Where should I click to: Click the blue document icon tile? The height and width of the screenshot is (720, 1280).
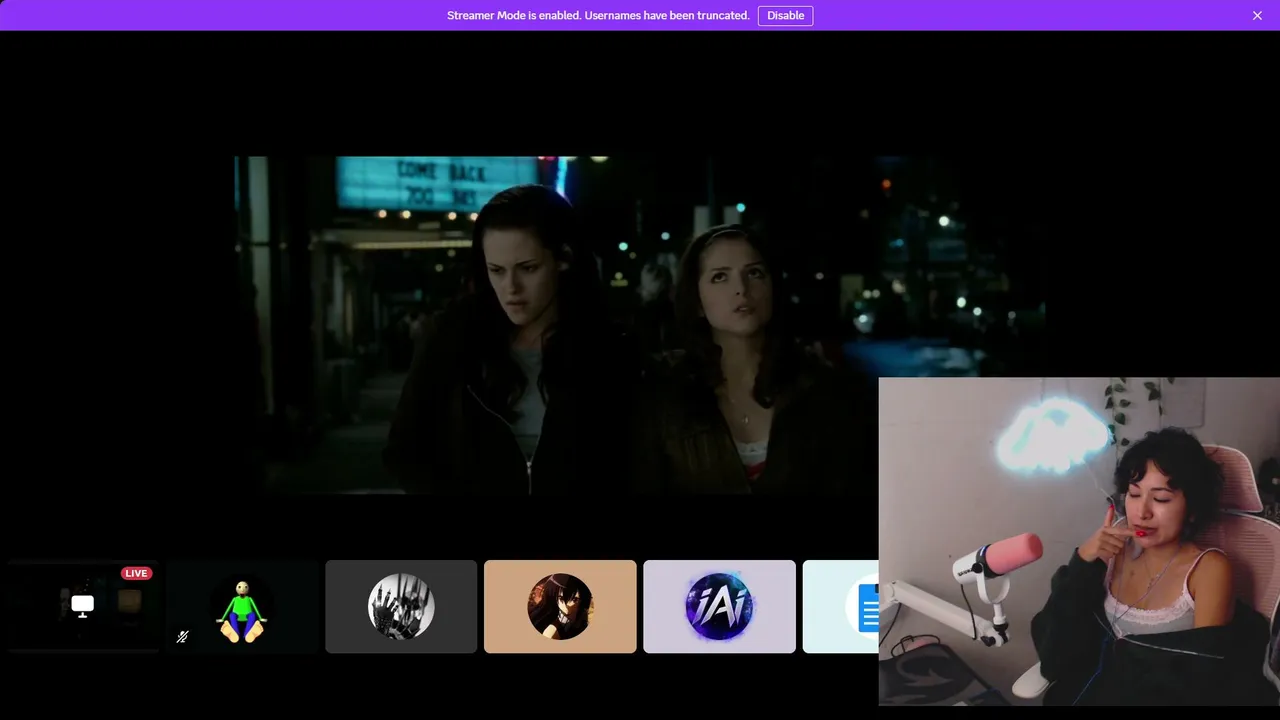(841, 606)
